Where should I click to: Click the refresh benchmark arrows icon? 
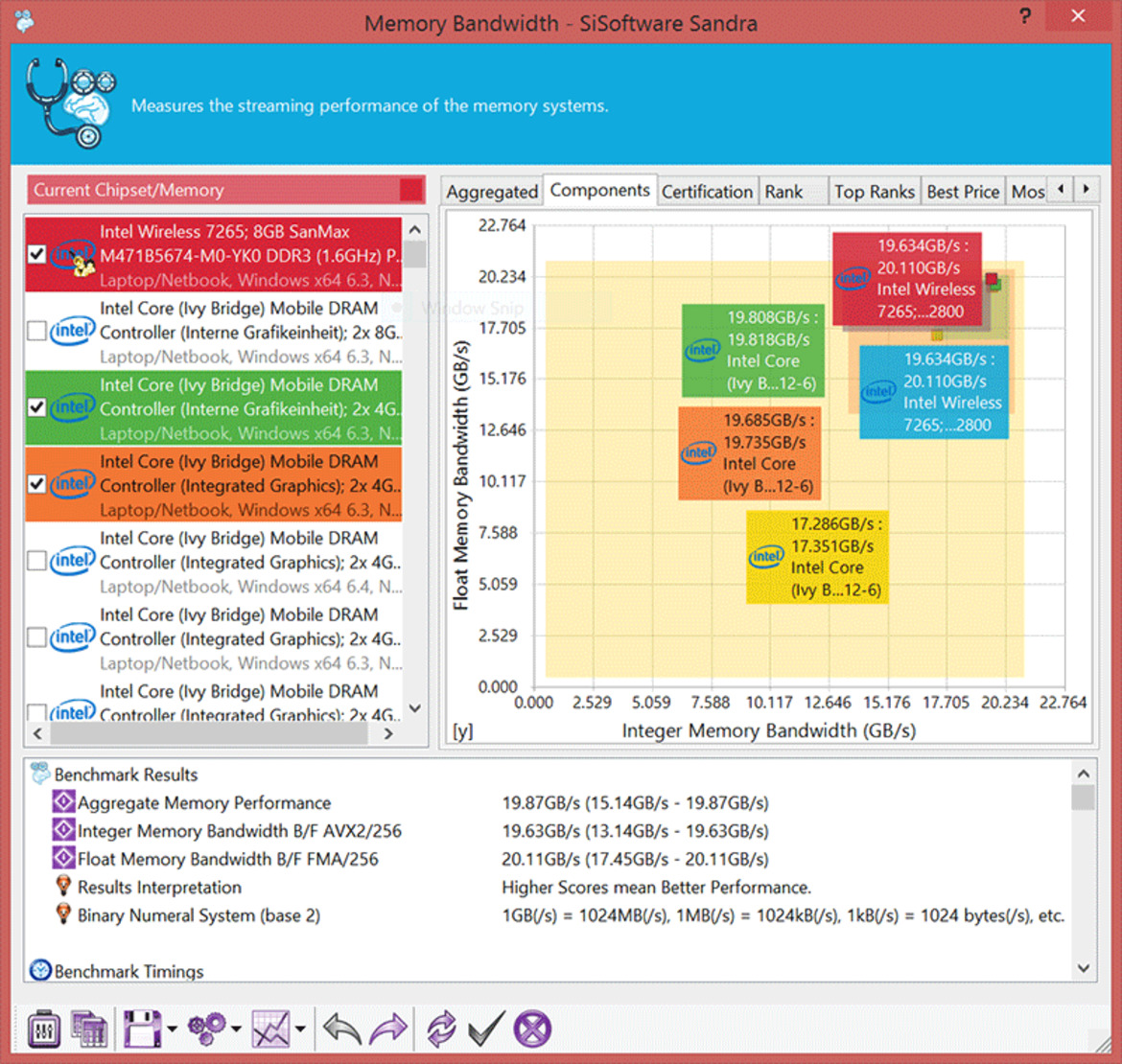(441, 1029)
